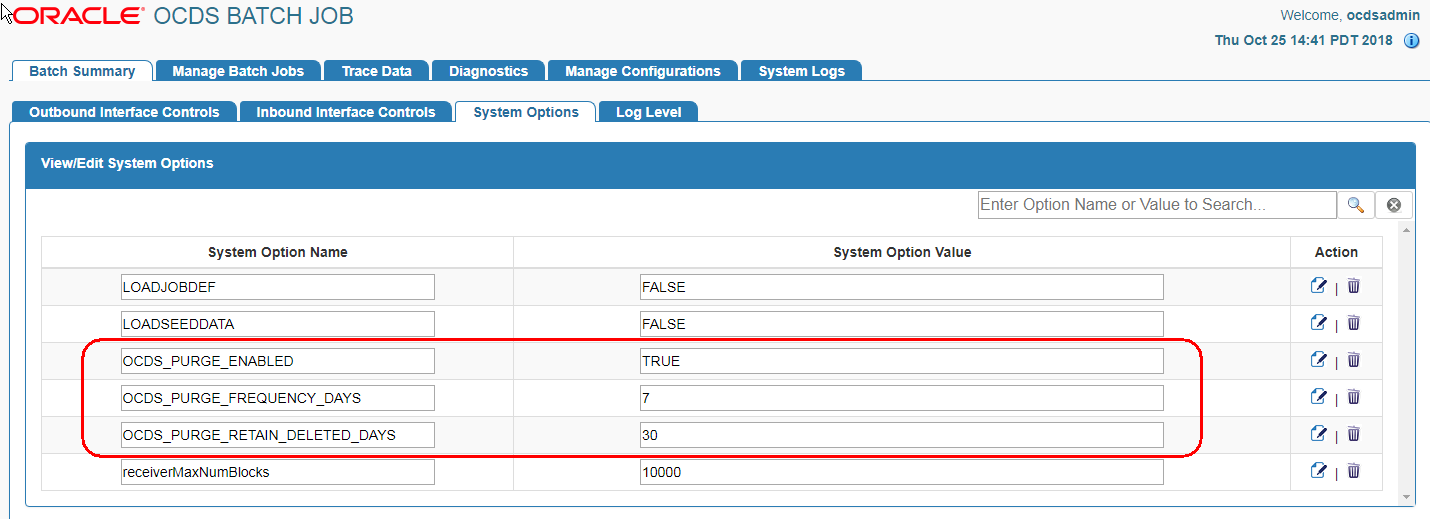Click the table scrollbar up arrow
This screenshot has width=1430, height=519.
[x=1408, y=231]
